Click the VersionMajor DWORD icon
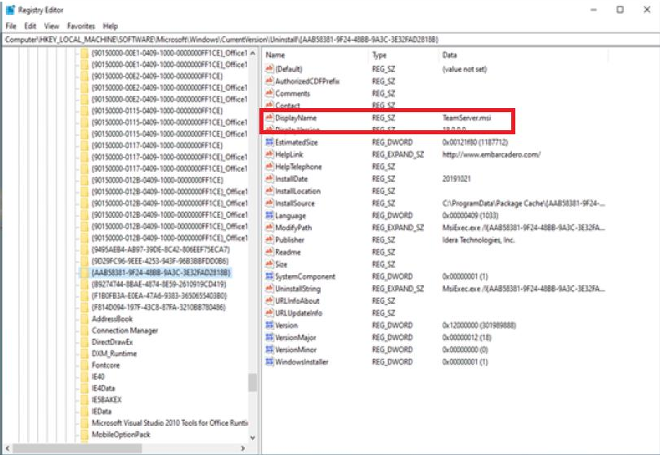 (269, 337)
